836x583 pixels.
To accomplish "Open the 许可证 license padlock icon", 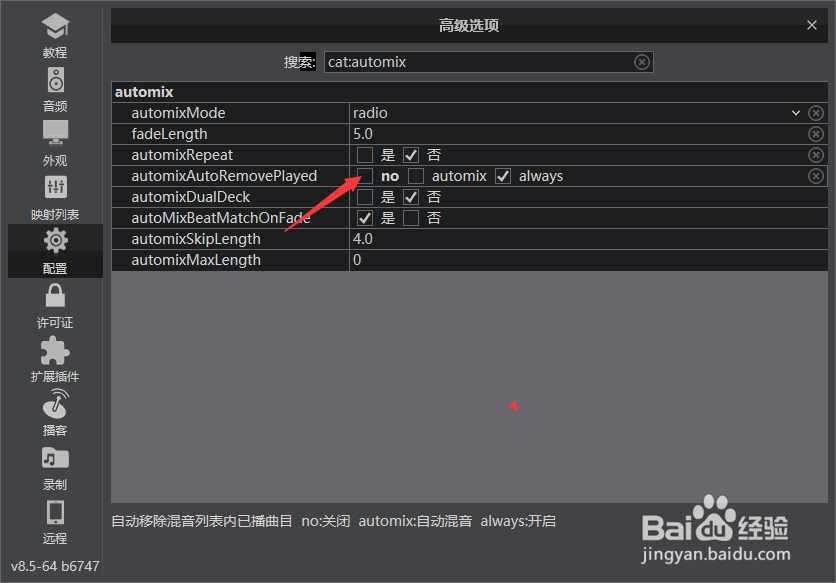I will point(55,295).
